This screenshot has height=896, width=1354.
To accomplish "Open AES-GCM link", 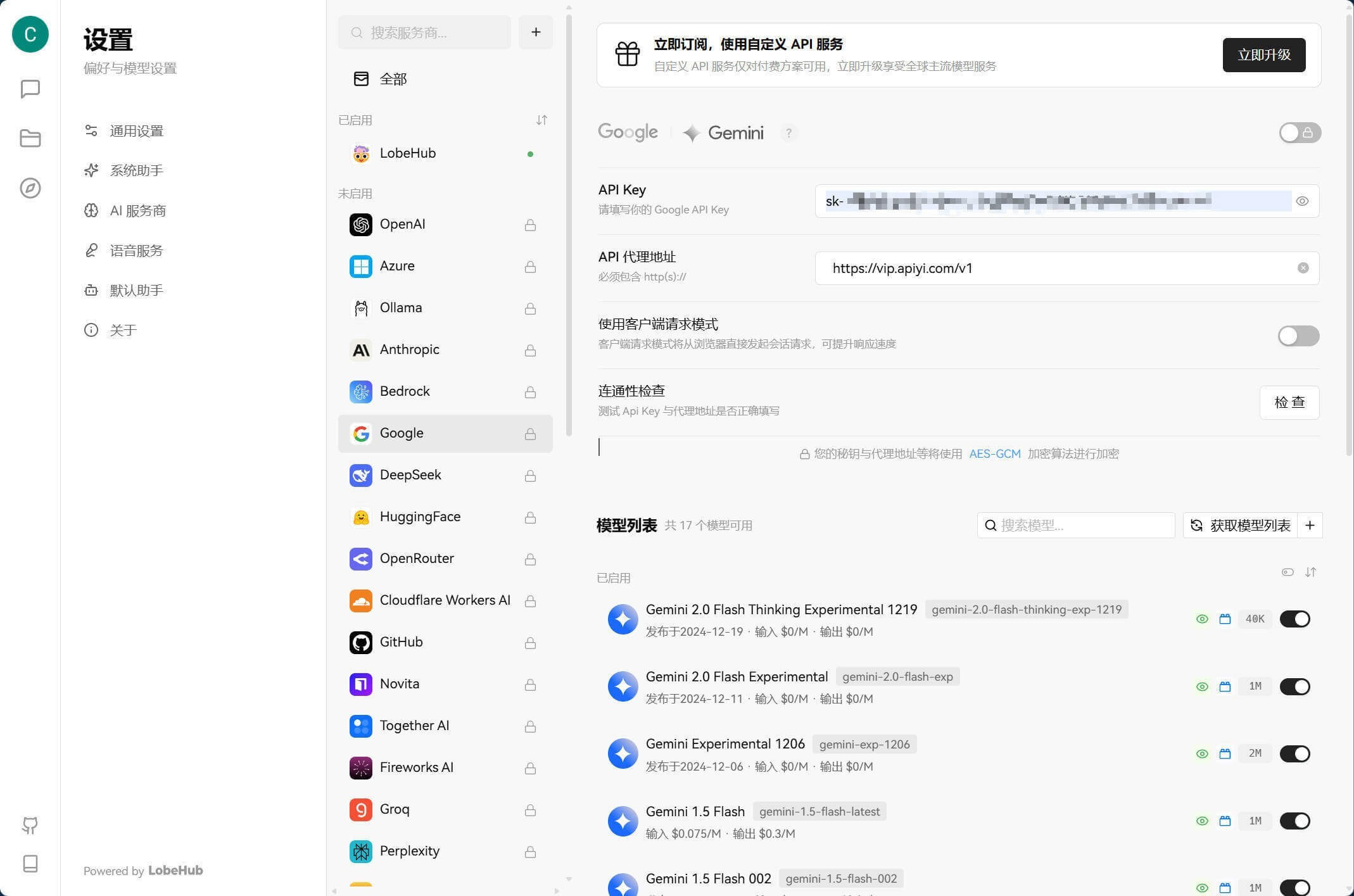I will (995, 454).
